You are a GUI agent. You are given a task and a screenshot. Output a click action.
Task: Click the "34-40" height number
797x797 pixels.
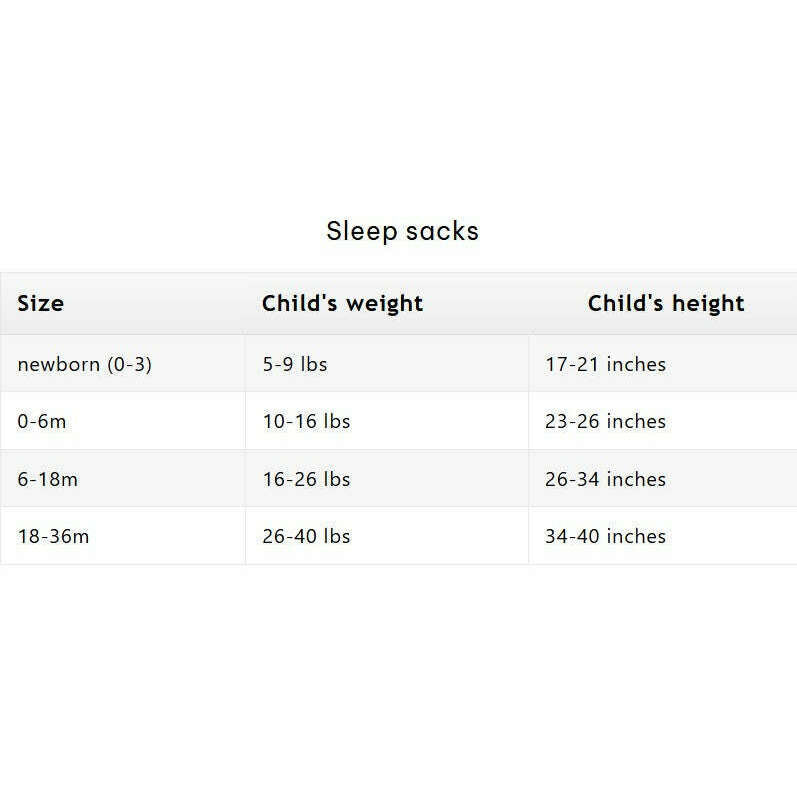[x=572, y=536]
